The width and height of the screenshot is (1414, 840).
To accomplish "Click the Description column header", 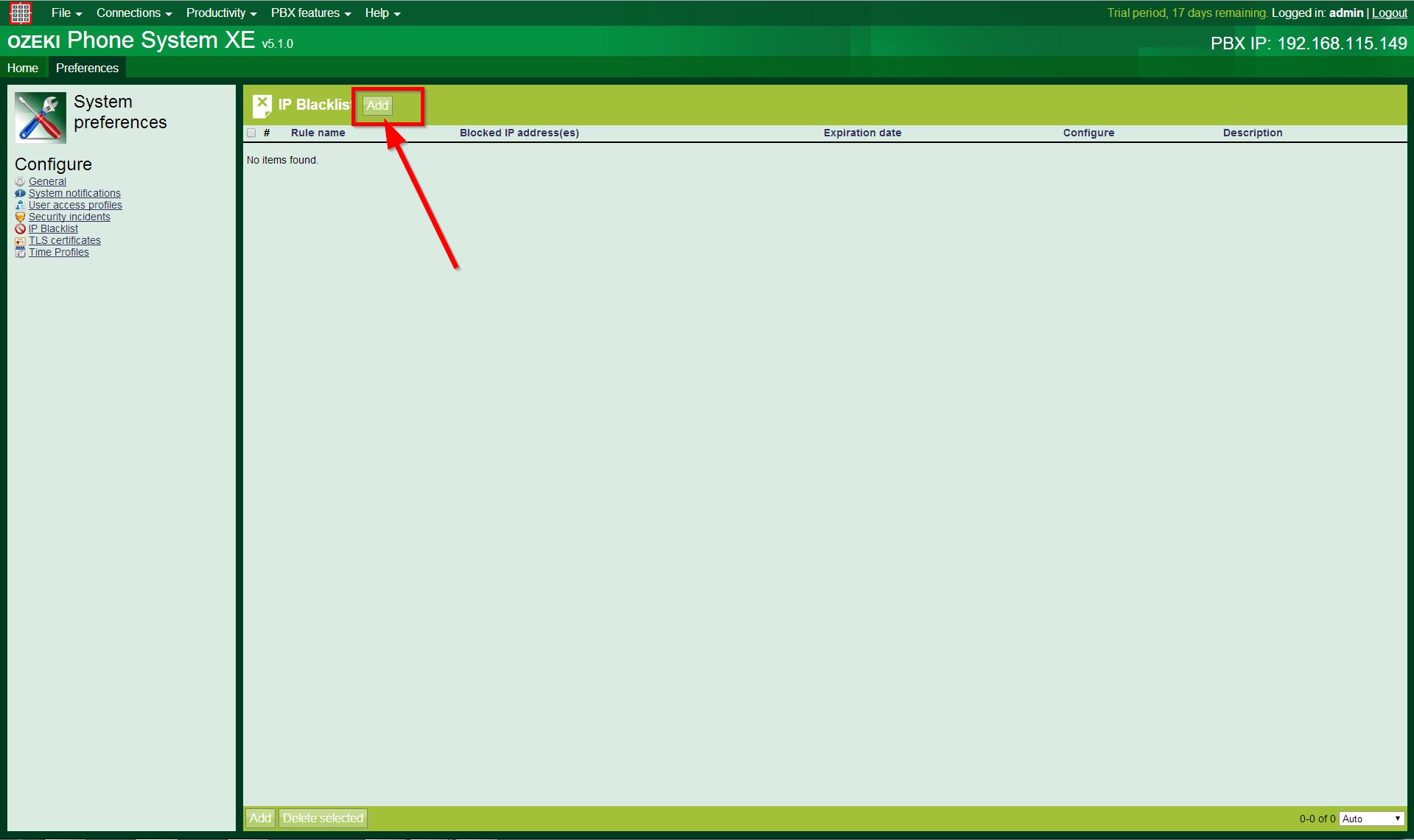I will point(1253,133).
